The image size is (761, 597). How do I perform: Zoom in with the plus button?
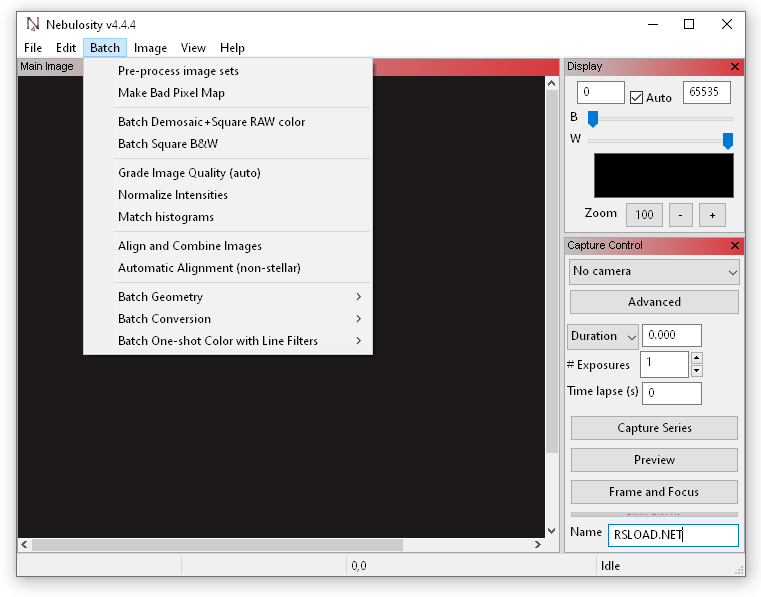[x=712, y=215]
